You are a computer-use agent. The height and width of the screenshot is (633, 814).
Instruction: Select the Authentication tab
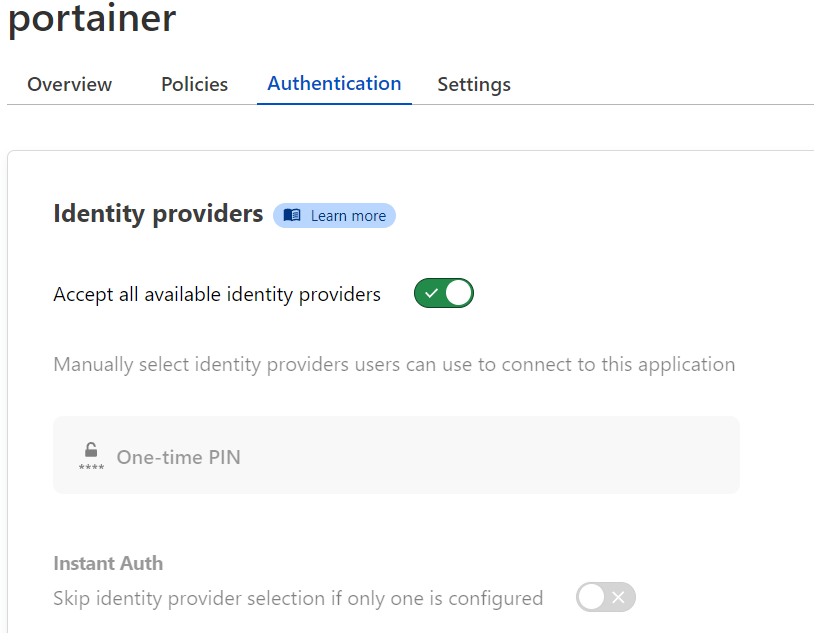(334, 84)
